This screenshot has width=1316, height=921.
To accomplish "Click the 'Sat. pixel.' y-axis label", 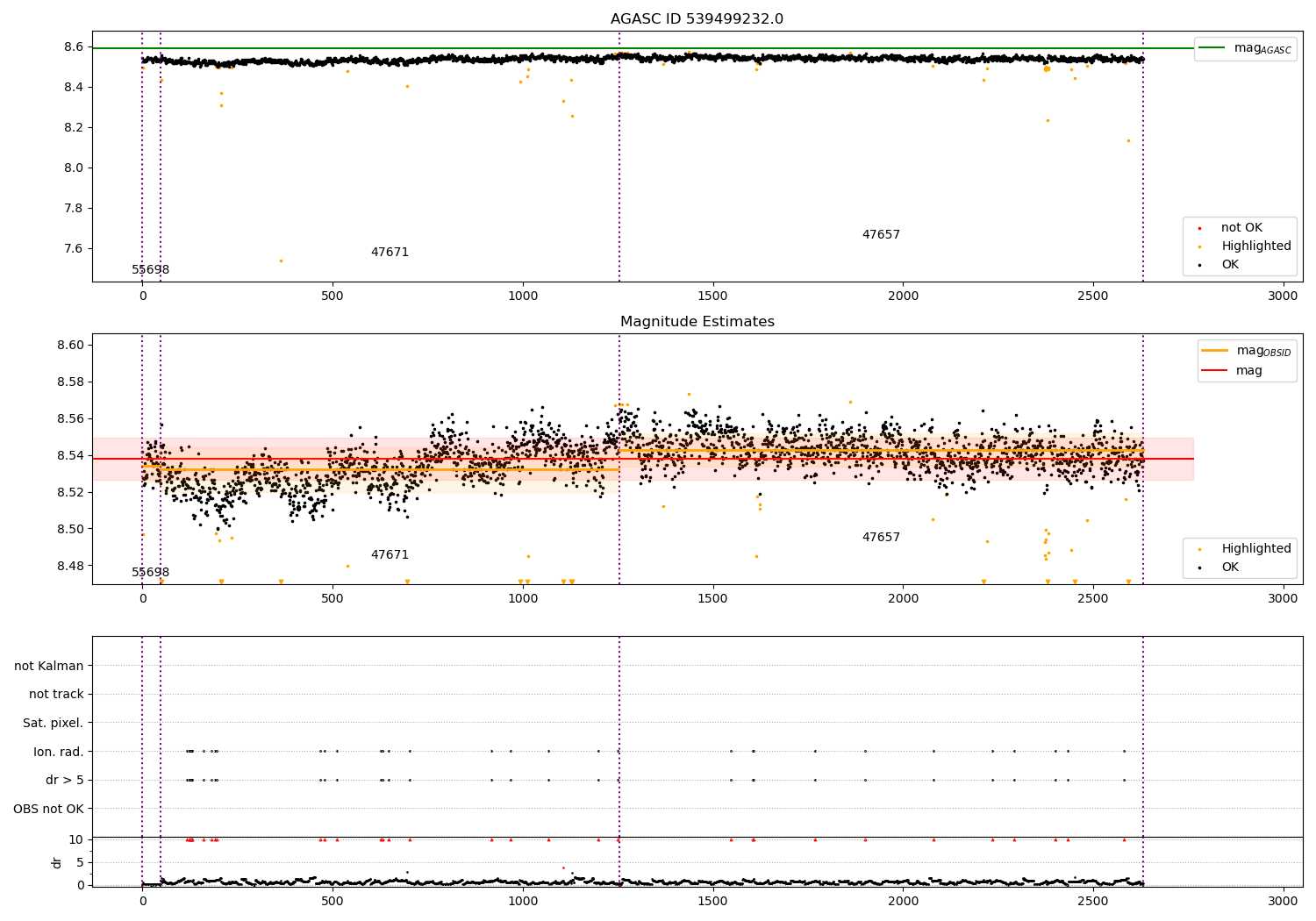I will [54, 724].
